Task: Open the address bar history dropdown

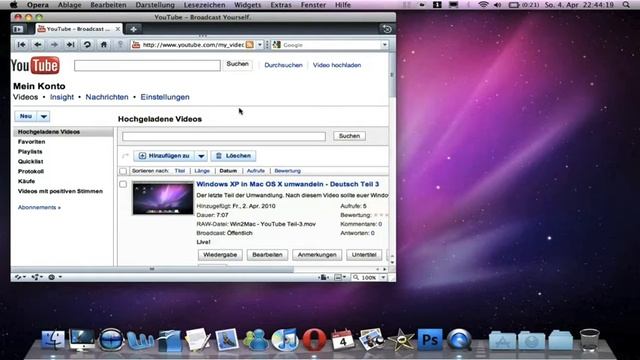Action: 260,45
